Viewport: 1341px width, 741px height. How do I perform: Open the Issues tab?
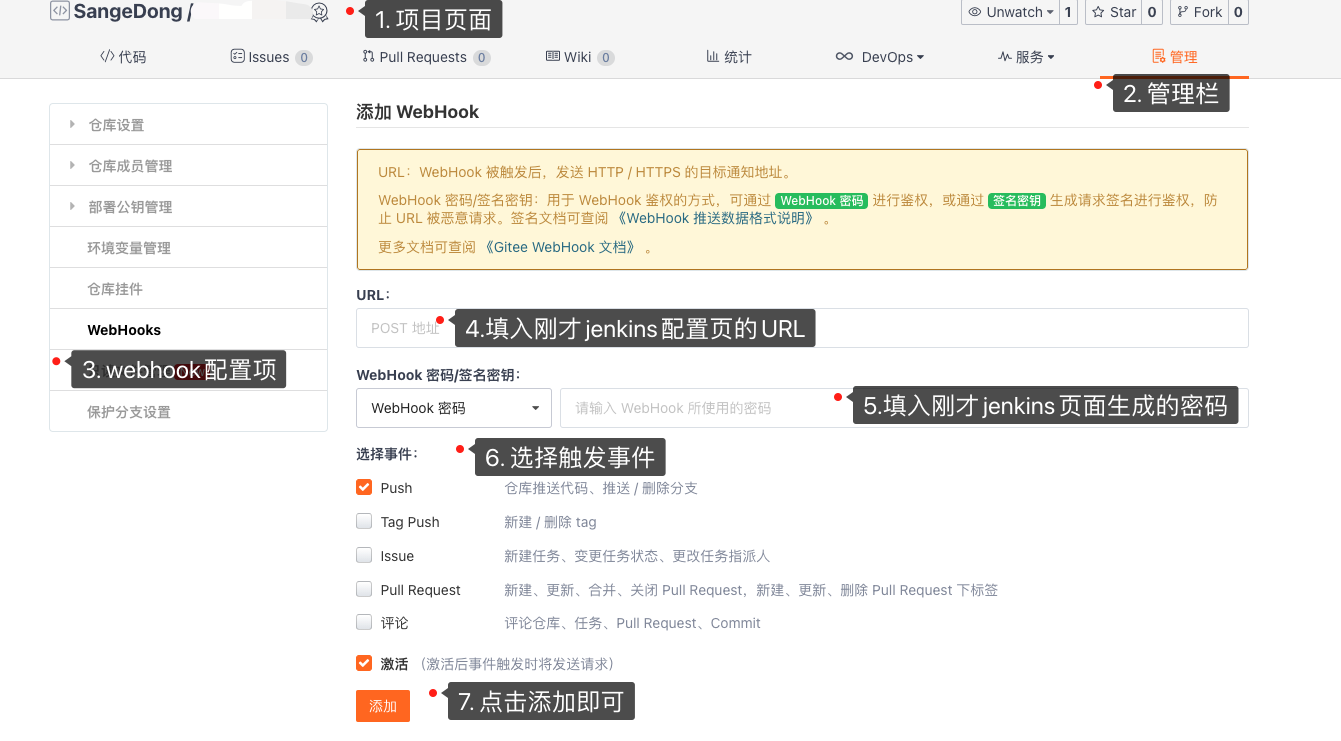pyautogui.click(x=270, y=57)
